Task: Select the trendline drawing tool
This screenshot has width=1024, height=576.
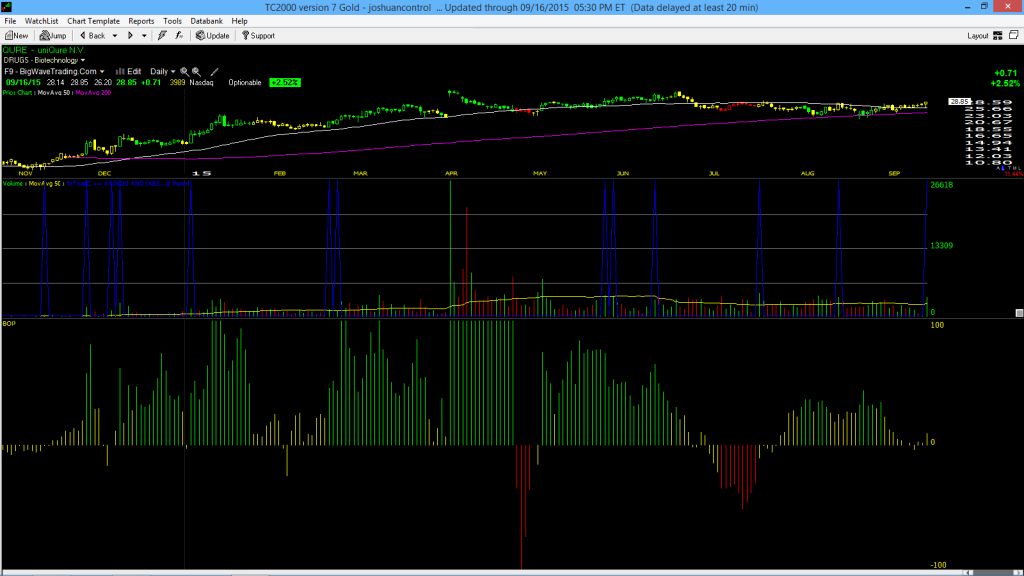Action: tap(214, 71)
